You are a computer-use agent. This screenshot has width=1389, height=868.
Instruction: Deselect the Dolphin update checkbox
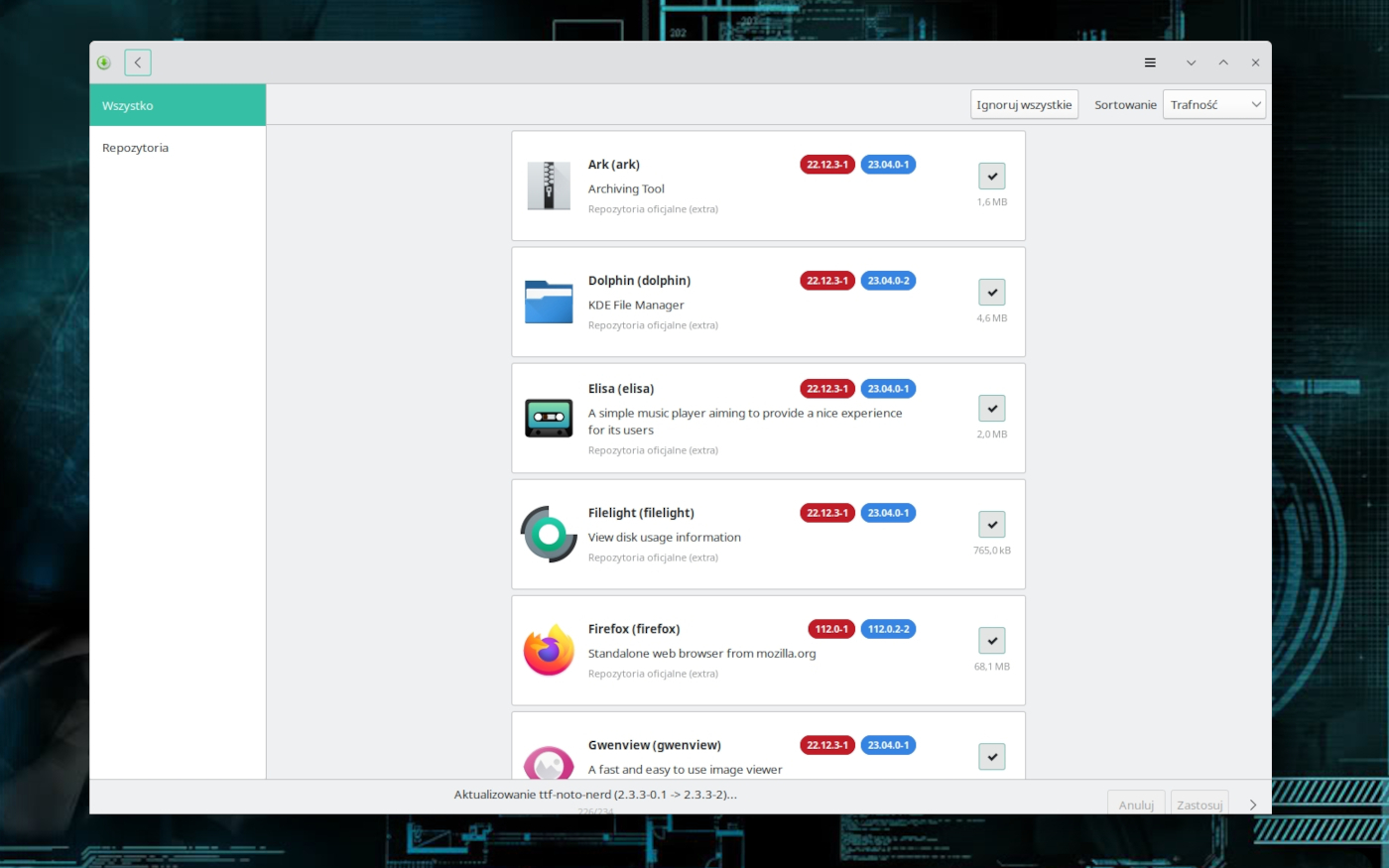coord(992,293)
